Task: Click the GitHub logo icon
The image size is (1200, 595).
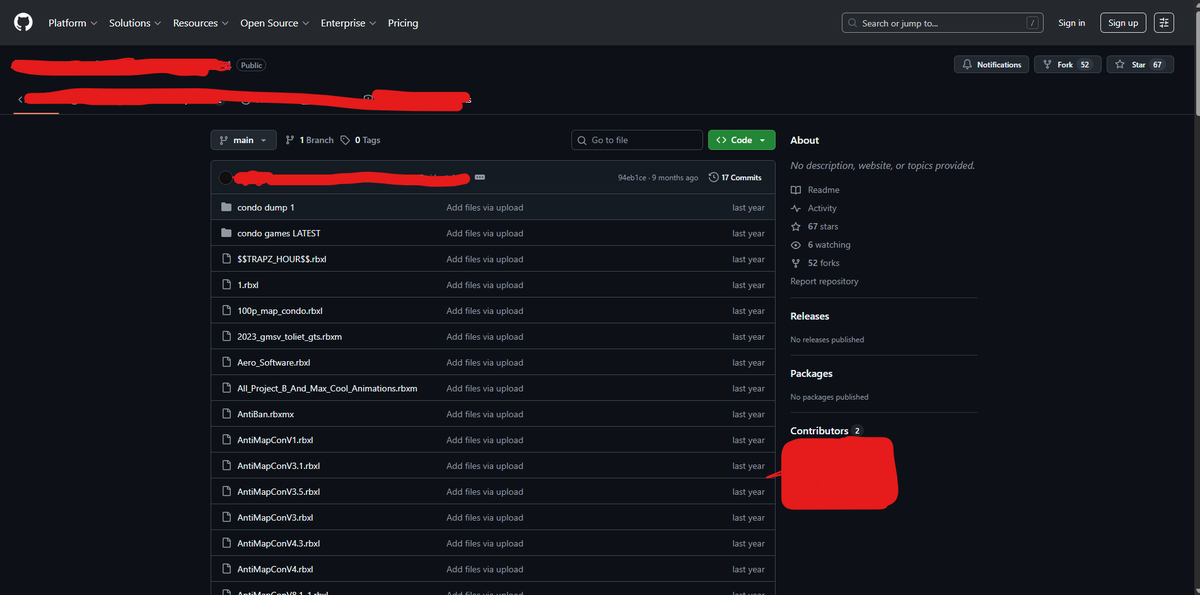Action: tap(22, 22)
